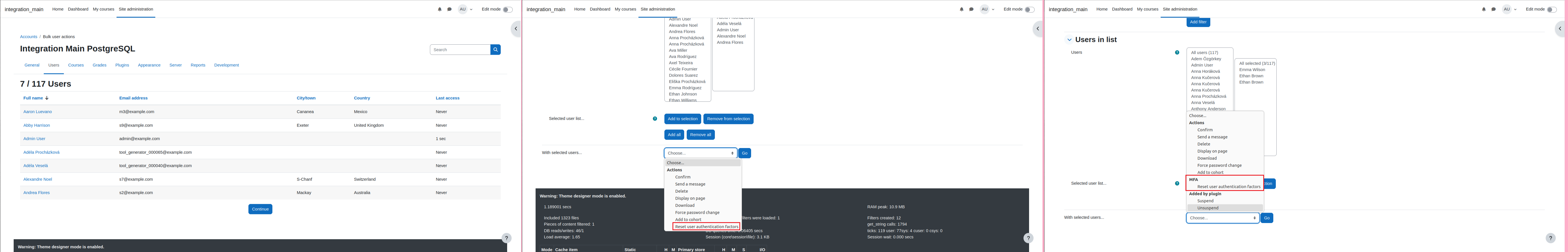Open user menu caret in right screenshot

(x=1515, y=10)
